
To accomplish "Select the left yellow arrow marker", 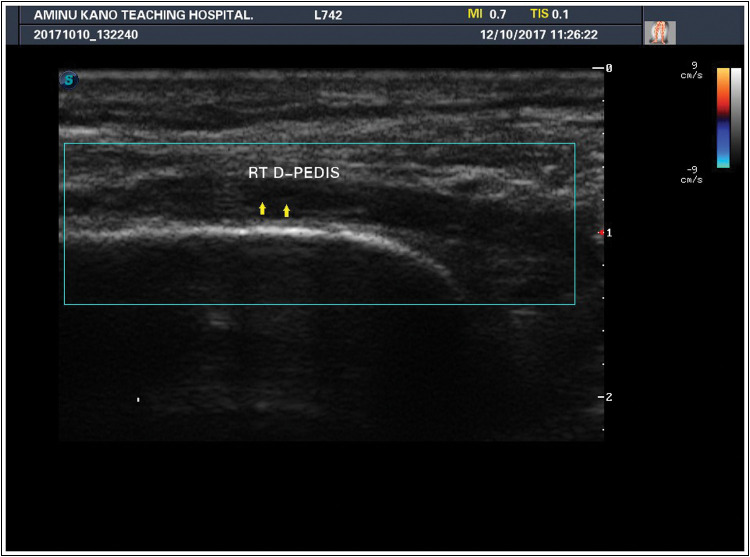I will click(263, 208).
